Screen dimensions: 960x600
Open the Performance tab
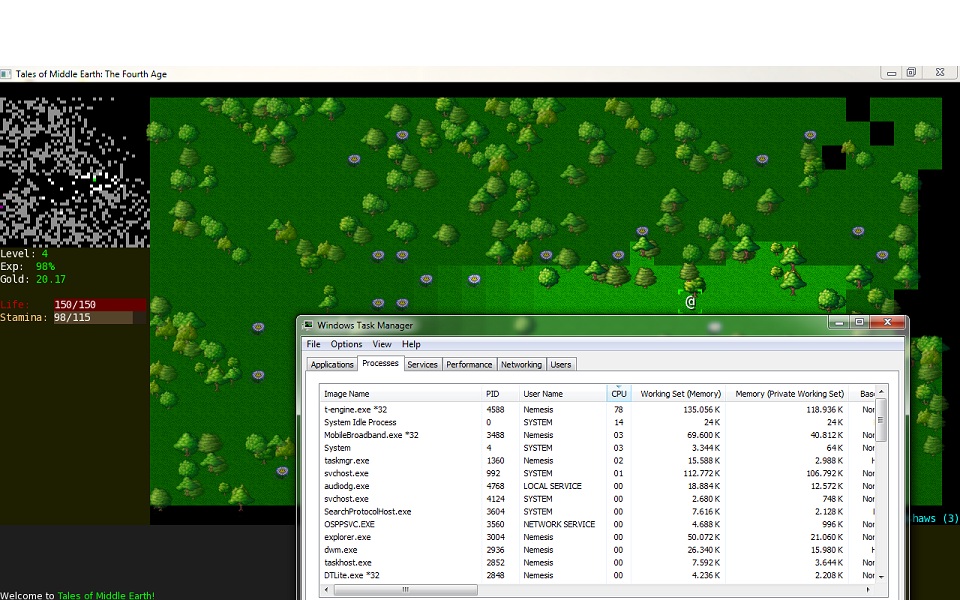pyautogui.click(x=469, y=364)
